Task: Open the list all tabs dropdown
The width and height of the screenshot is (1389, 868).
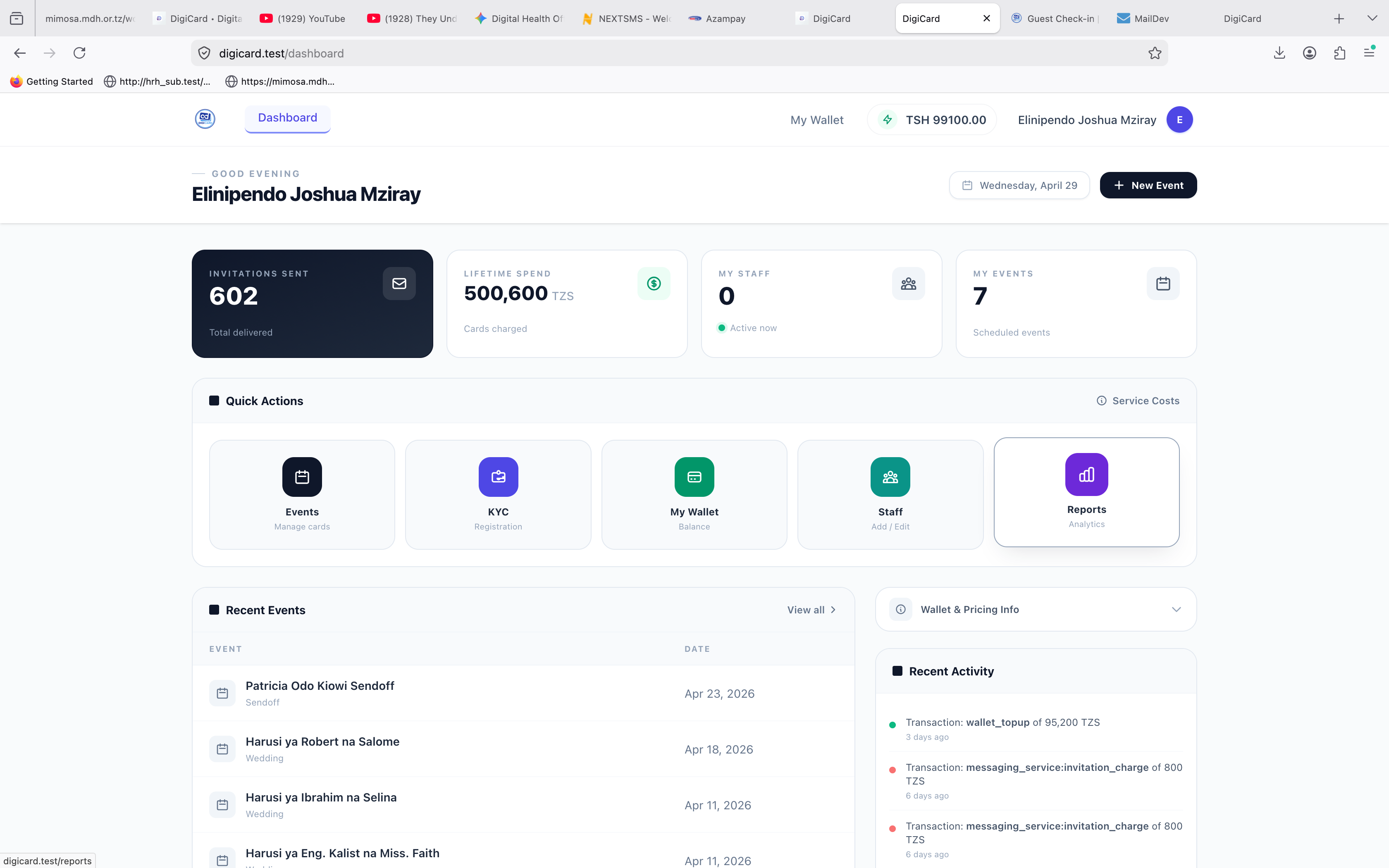Action: point(1372,18)
